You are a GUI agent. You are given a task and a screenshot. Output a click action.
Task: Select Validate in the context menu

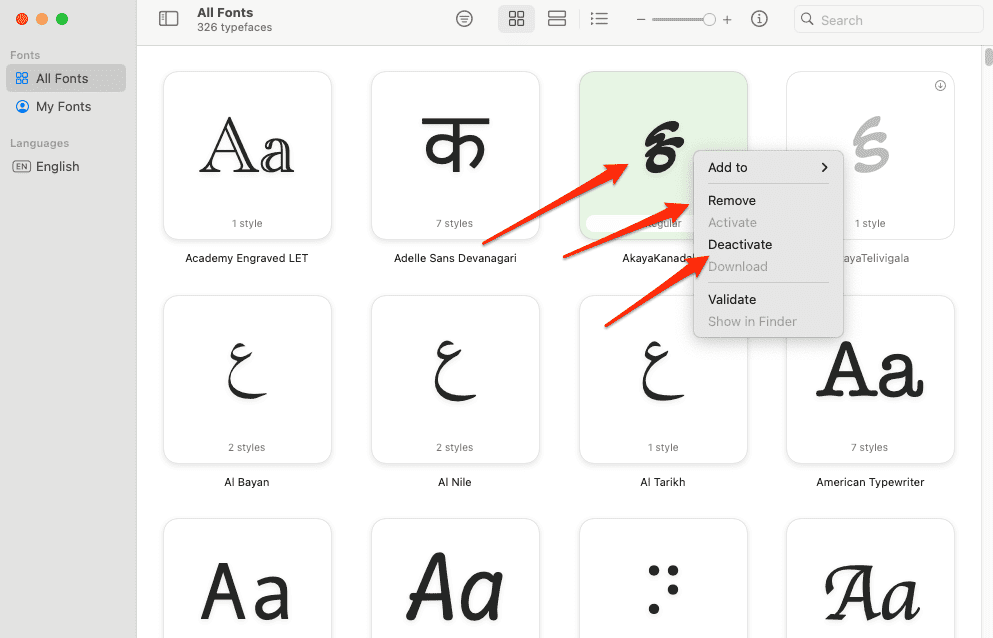[x=732, y=300]
